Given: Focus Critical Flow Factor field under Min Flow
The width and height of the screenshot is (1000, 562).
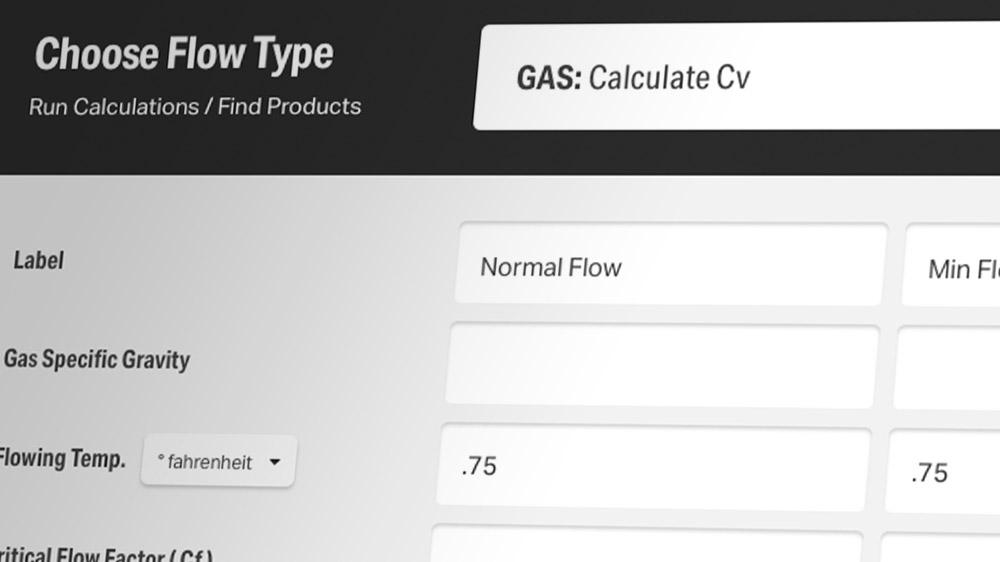Looking at the screenshot, I should pos(939,547).
